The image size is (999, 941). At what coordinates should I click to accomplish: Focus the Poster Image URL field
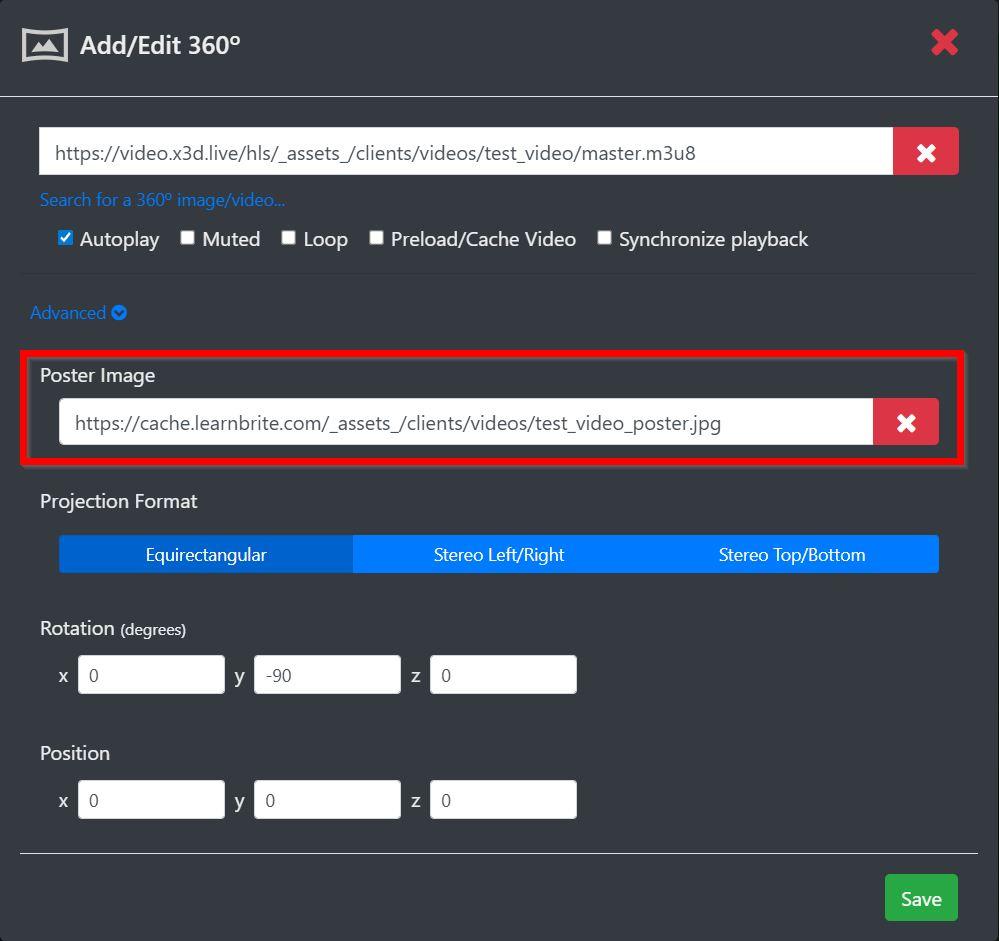[x=466, y=422]
